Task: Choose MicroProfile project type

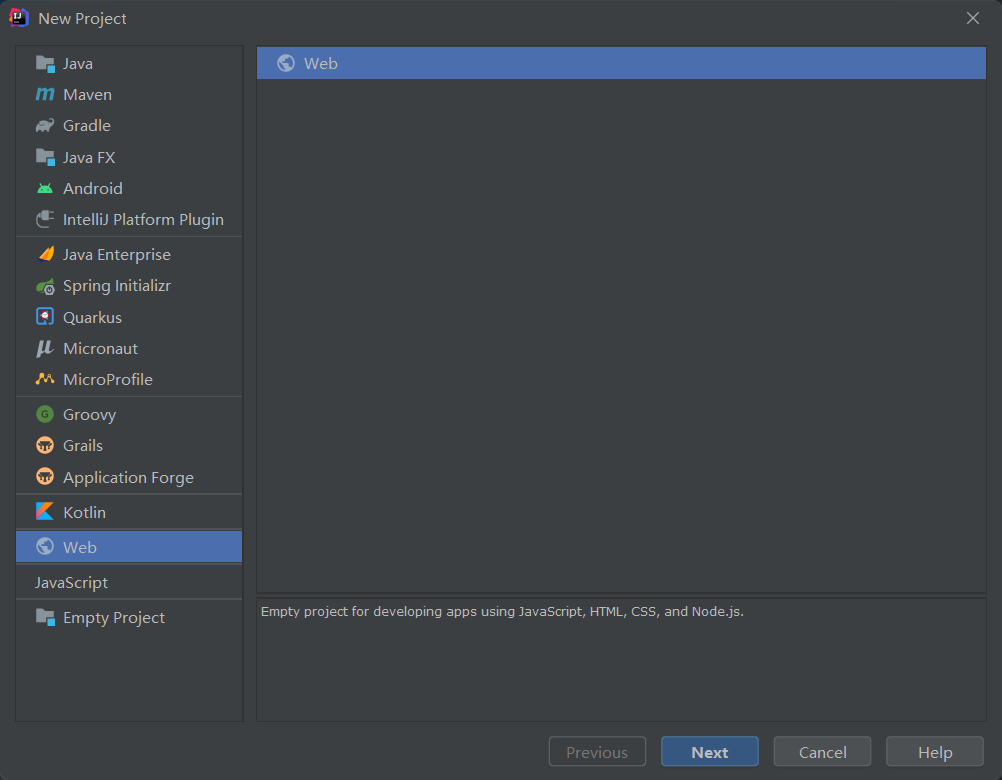Action: (x=129, y=379)
